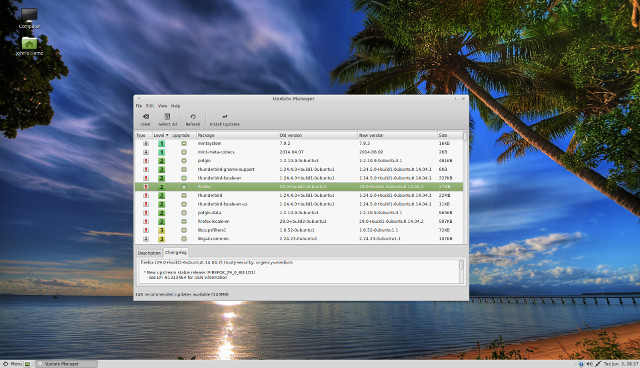This screenshot has width=640, height=368.
Task: Select the thunderbird-gnome-support package name
Action: click(x=226, y=169)
